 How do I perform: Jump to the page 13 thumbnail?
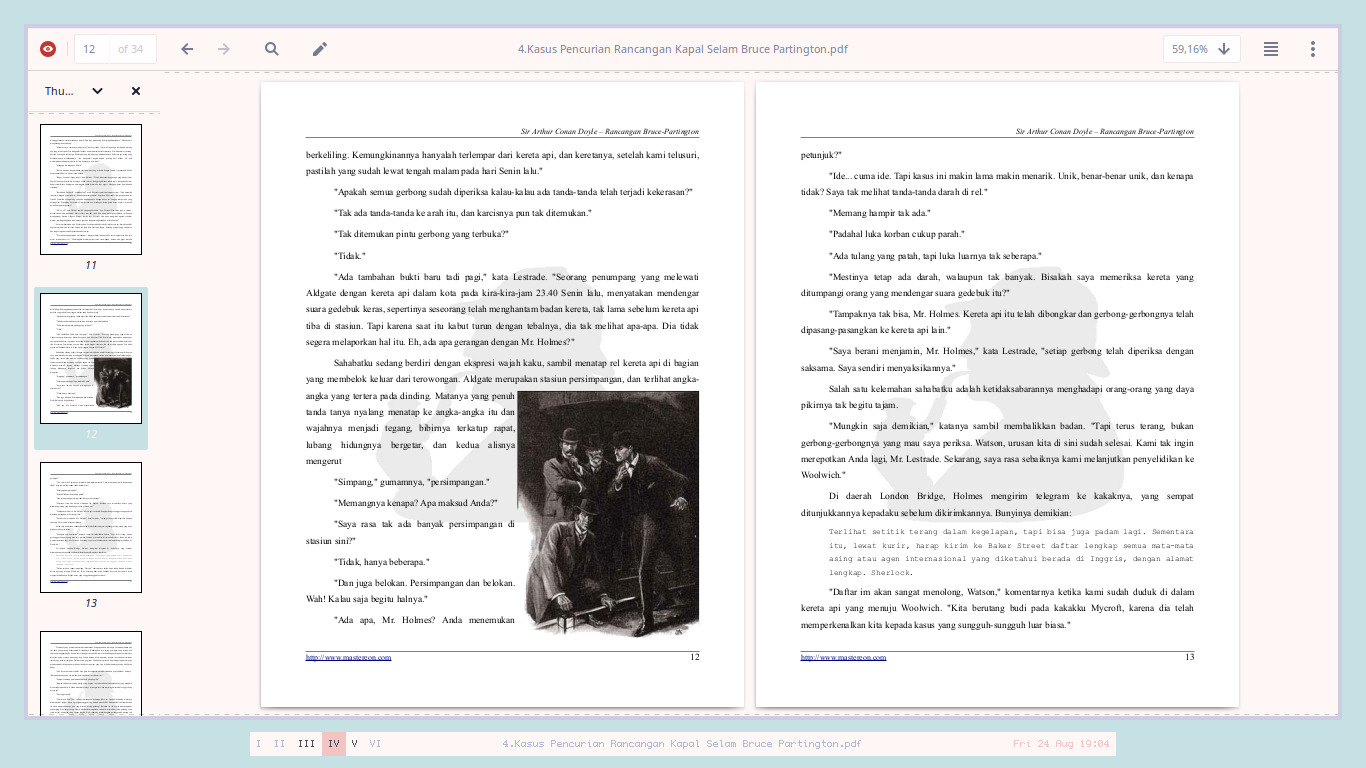(x=91, y=527)
